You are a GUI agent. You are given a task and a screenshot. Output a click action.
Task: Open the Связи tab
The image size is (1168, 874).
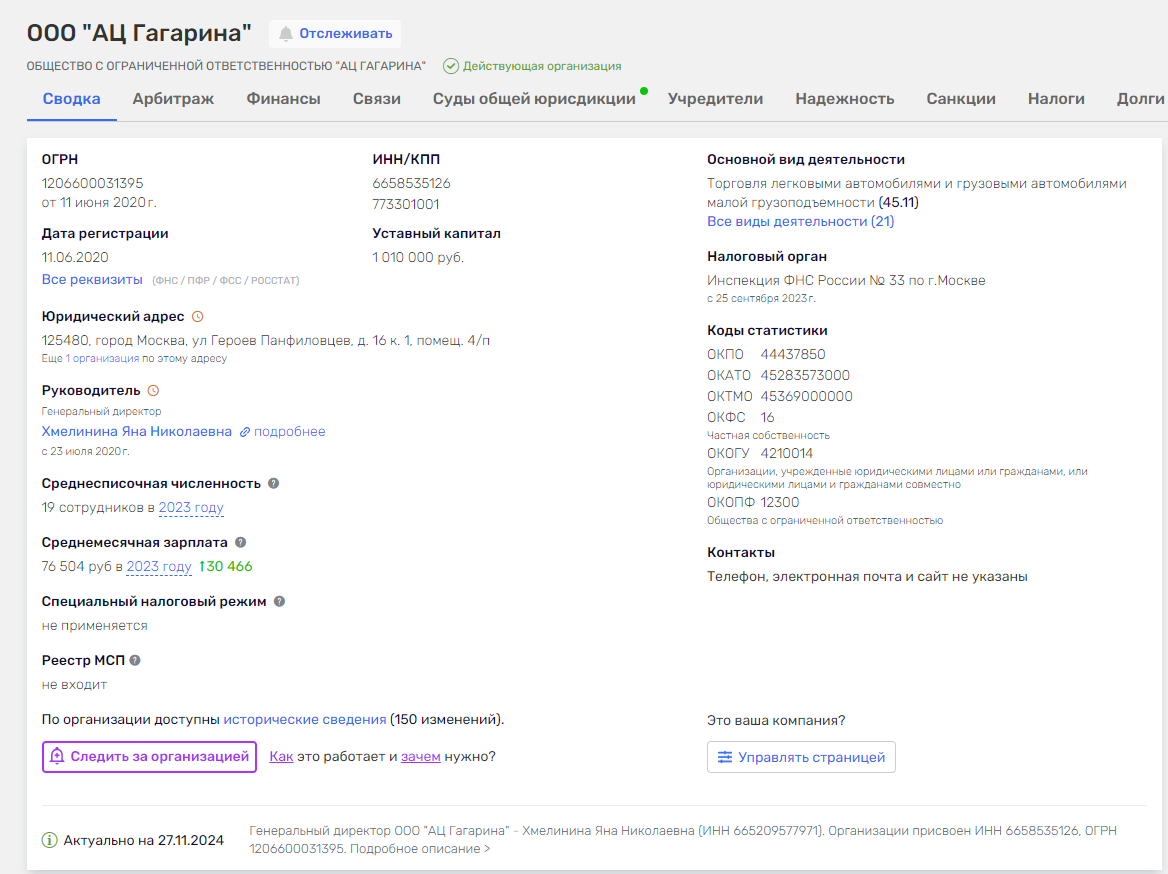click(376, 98)
